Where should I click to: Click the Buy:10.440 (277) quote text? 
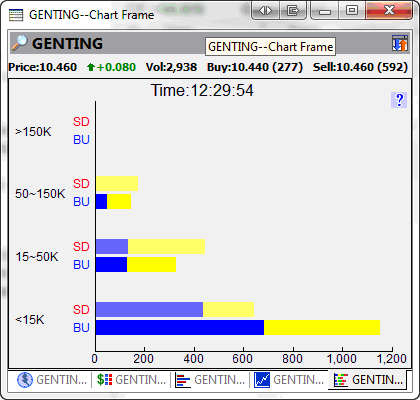tap(255, 67)
